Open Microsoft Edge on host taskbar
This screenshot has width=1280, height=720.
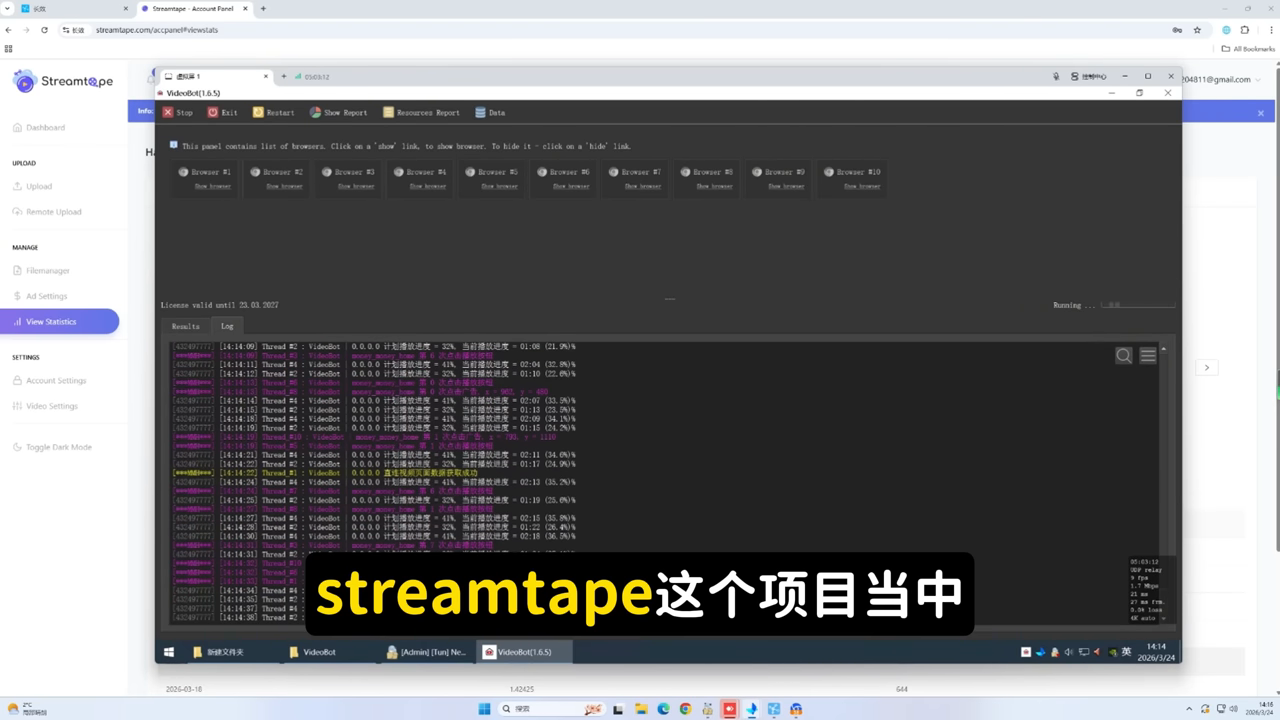664,709
